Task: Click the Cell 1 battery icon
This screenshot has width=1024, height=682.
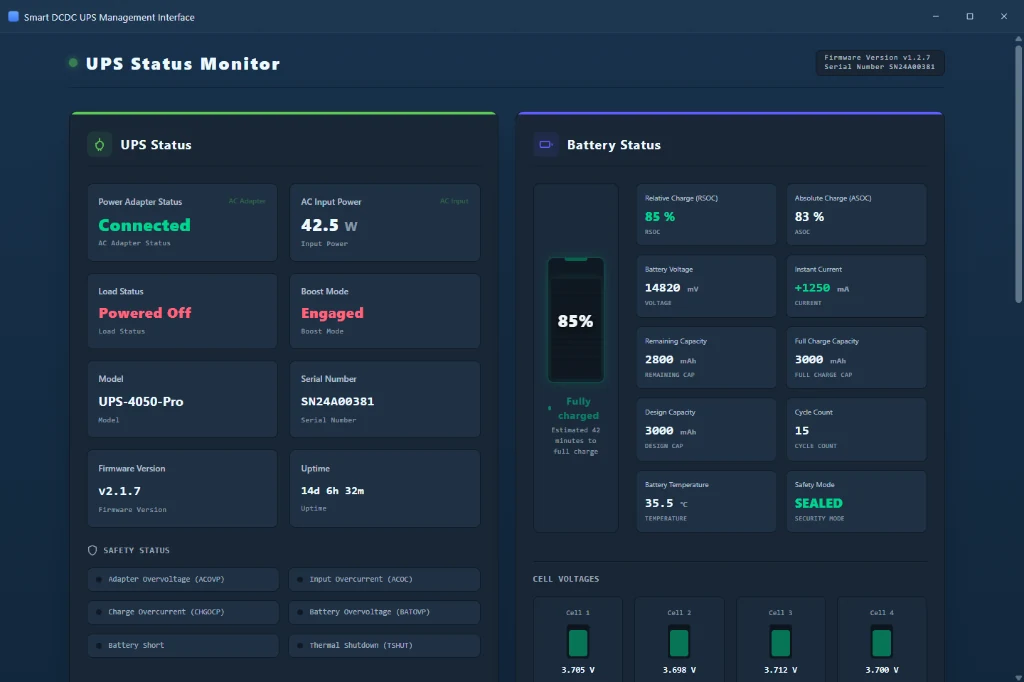Action: (x=578, y=641)
